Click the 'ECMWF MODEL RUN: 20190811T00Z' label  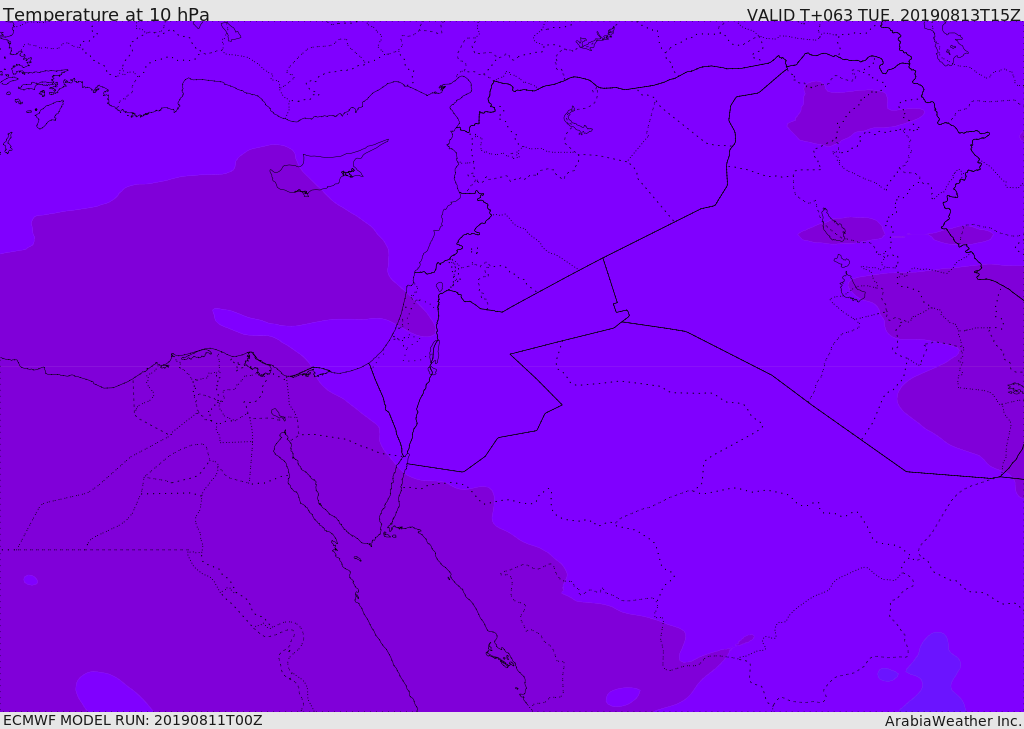(x=133, y=721)
